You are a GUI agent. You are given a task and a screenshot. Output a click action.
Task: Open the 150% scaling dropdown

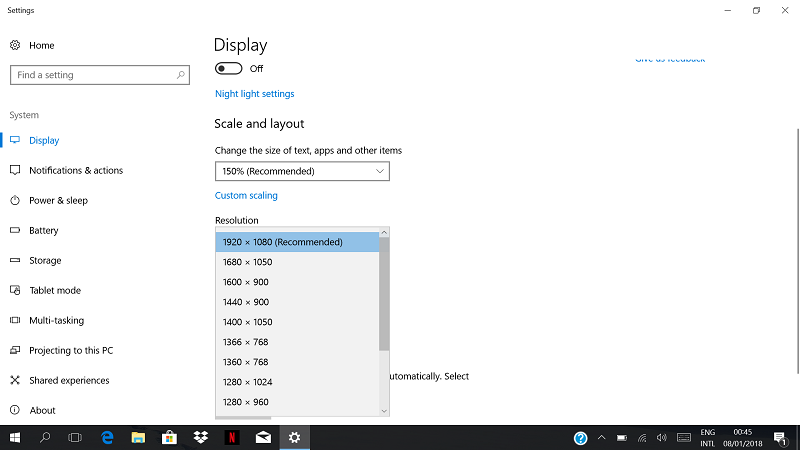[x=302, y=171]
